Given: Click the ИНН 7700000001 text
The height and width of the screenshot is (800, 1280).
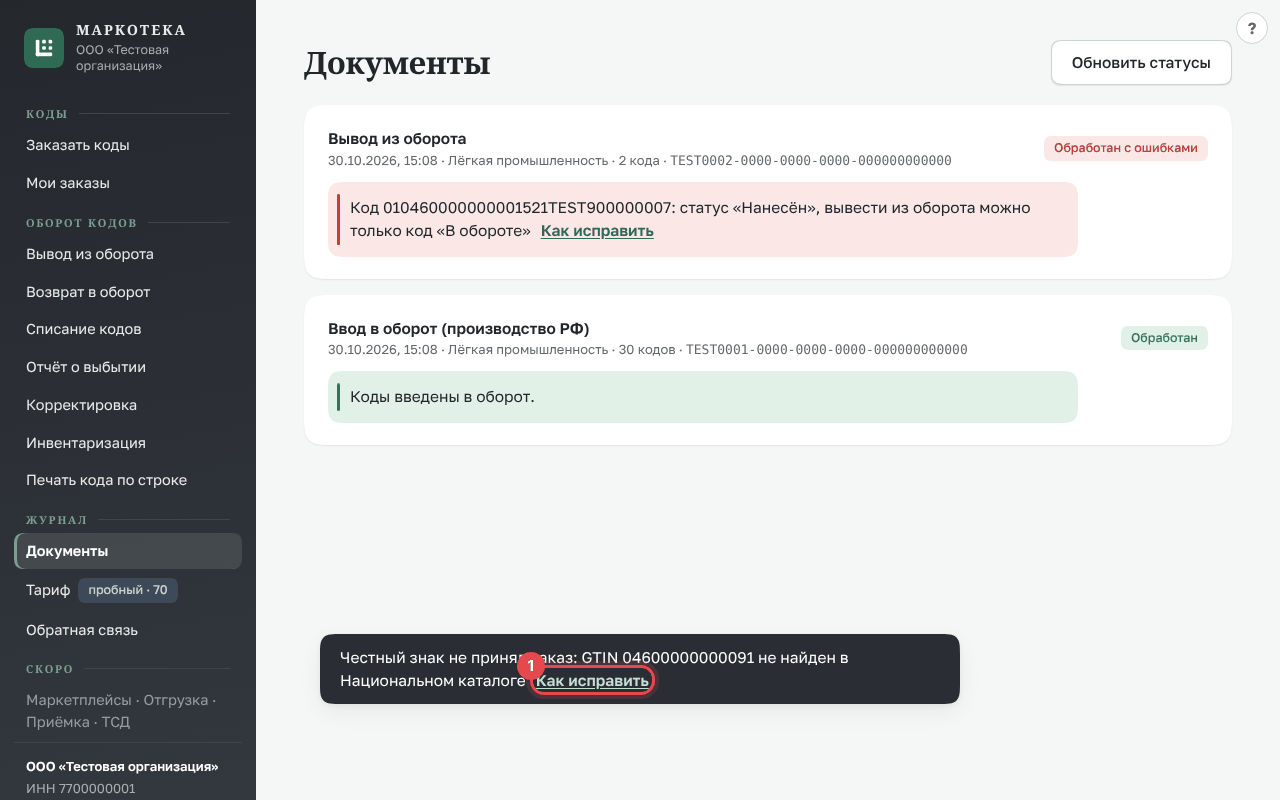Looking at the screenshot, I should [x=80, y=789].
